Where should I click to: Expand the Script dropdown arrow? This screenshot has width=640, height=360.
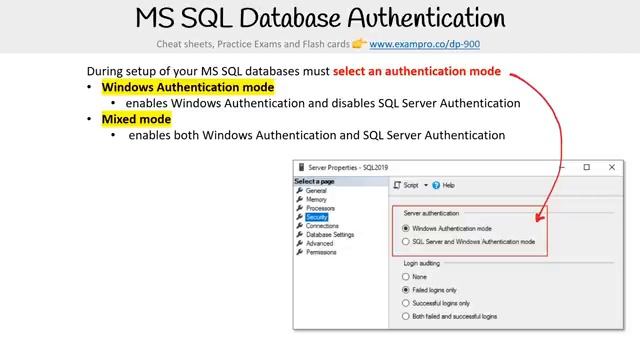[426, 185]
